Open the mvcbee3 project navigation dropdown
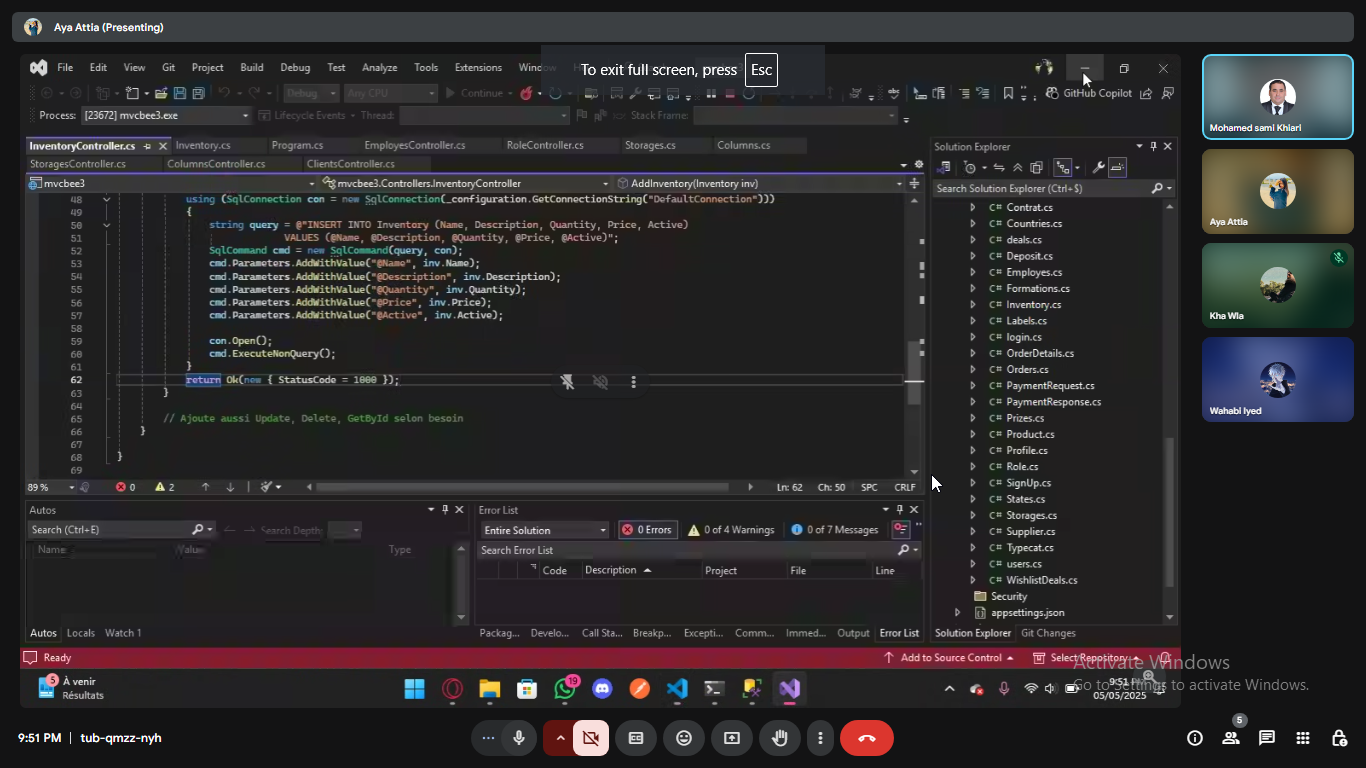The height and width of the screenshot is (768, 1366). pyautogui.click(x=172, y=184)
